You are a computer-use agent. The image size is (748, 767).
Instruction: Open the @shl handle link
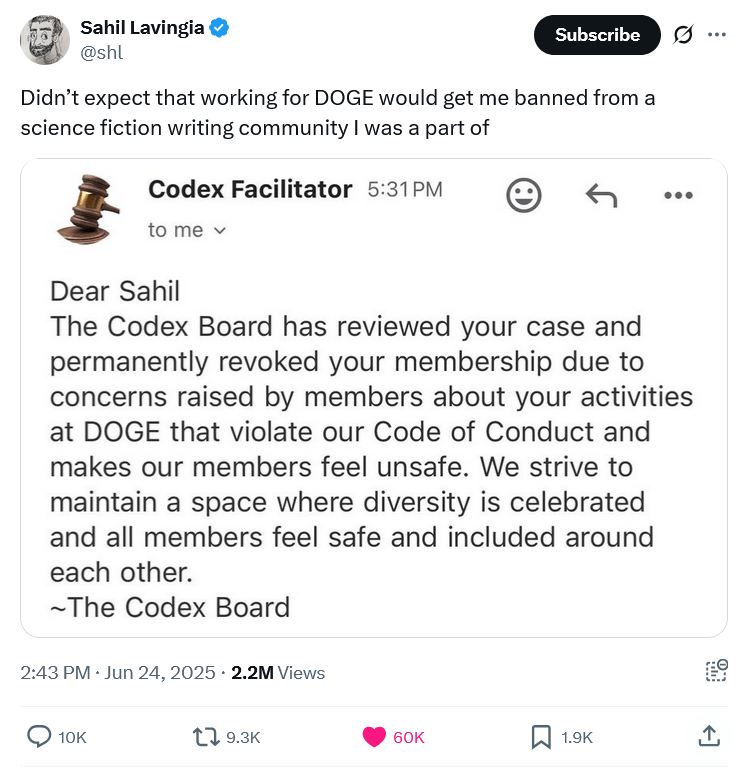(x=101, y=53)
